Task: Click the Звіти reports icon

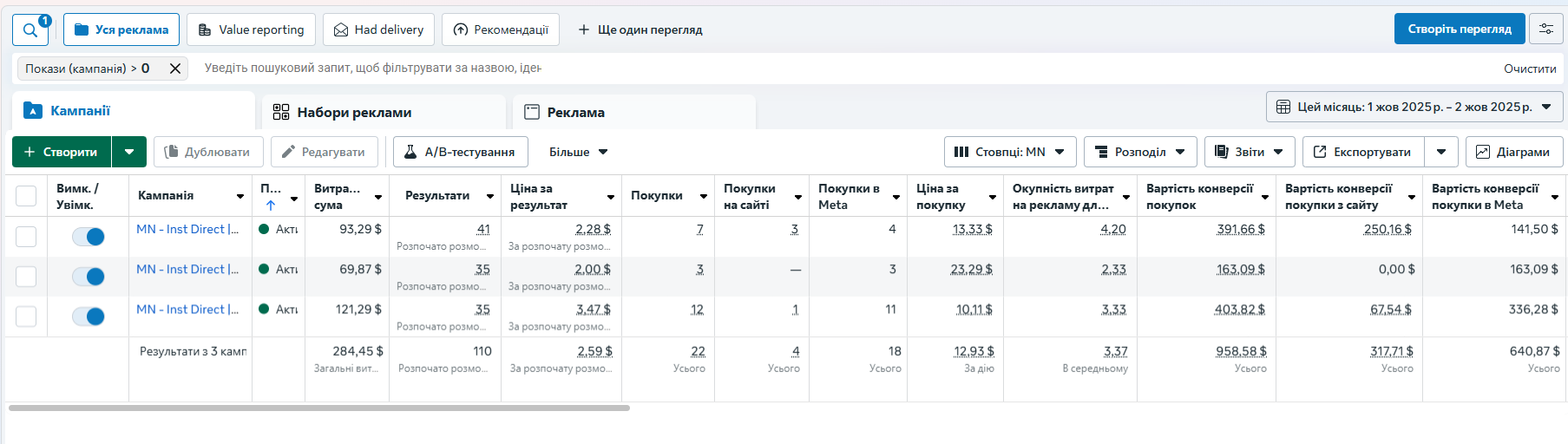Action: tap(1221, 152)
